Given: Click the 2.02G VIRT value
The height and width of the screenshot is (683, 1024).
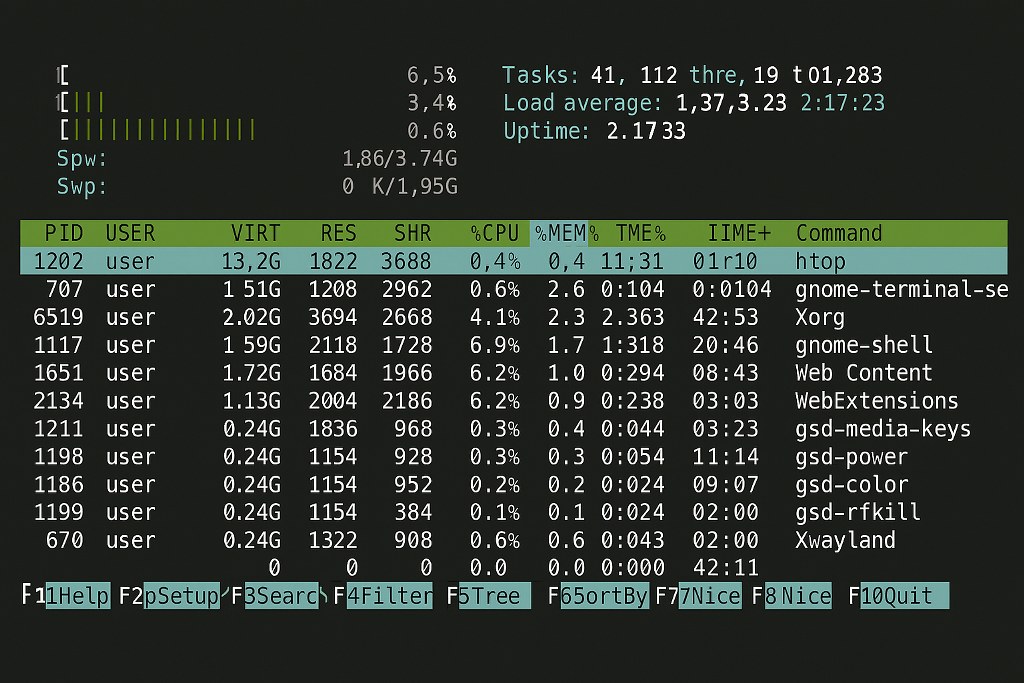Looking at the screenshot, I should click(251, 317).
